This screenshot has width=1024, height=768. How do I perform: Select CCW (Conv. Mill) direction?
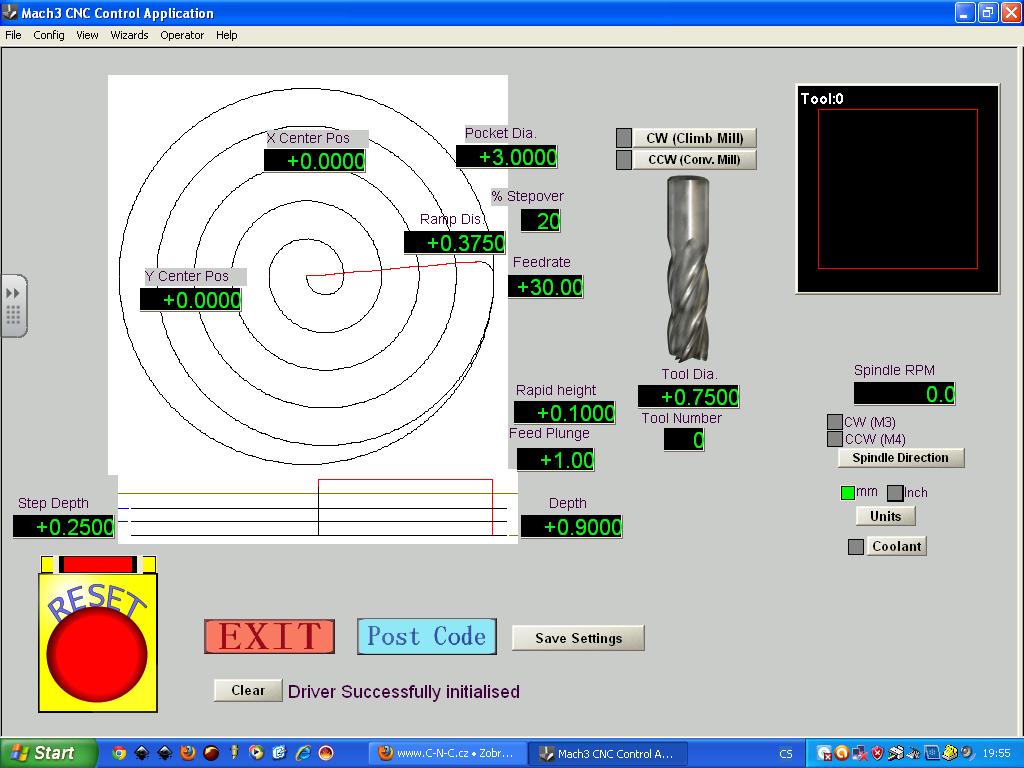point(695,160)
